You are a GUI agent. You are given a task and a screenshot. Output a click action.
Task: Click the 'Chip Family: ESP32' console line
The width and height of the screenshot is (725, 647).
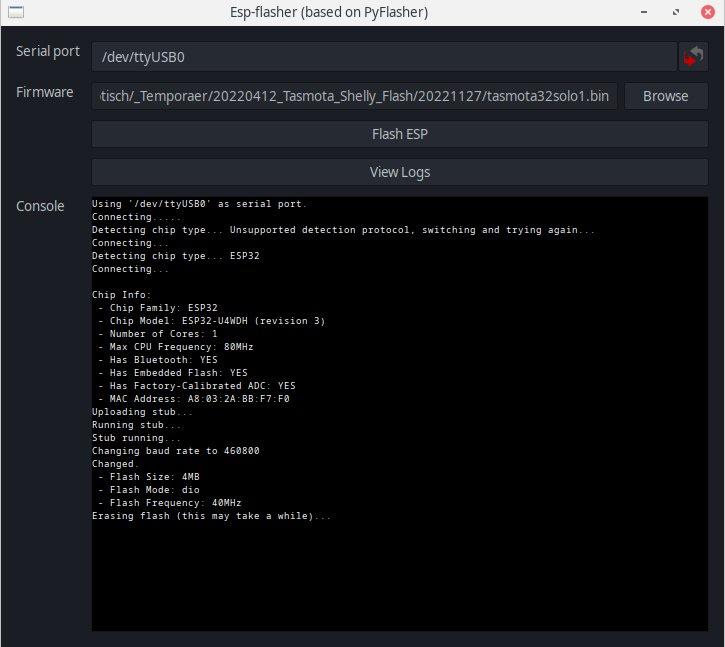point(158,308)
